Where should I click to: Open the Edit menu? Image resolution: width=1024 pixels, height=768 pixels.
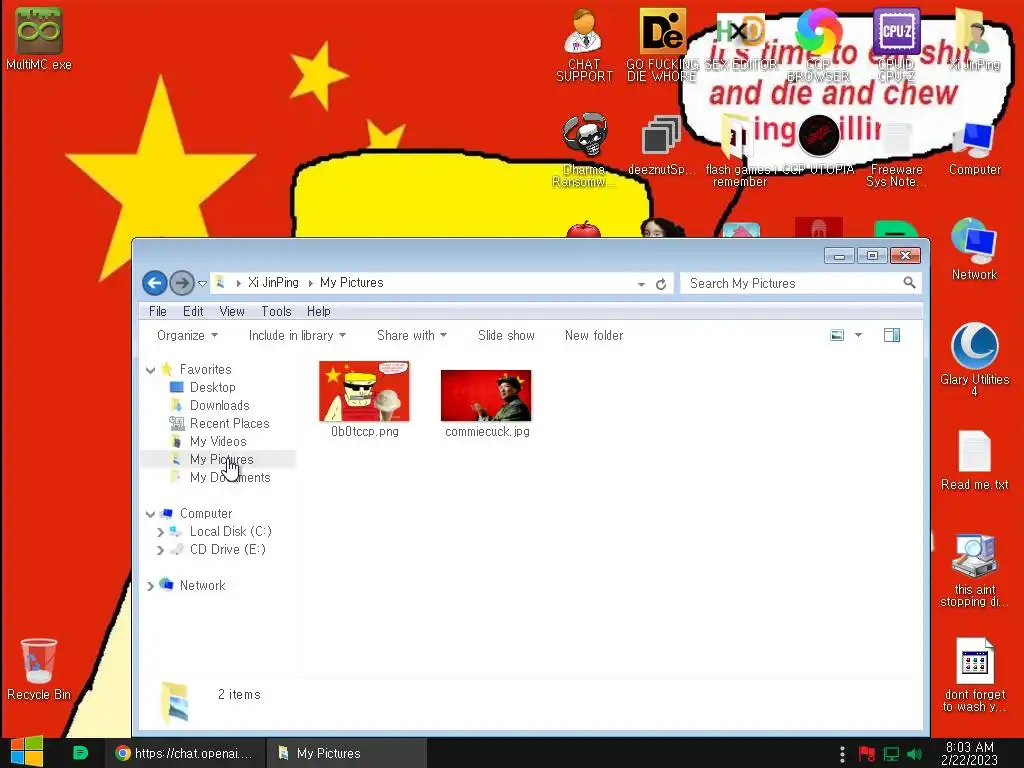[193, 312]
